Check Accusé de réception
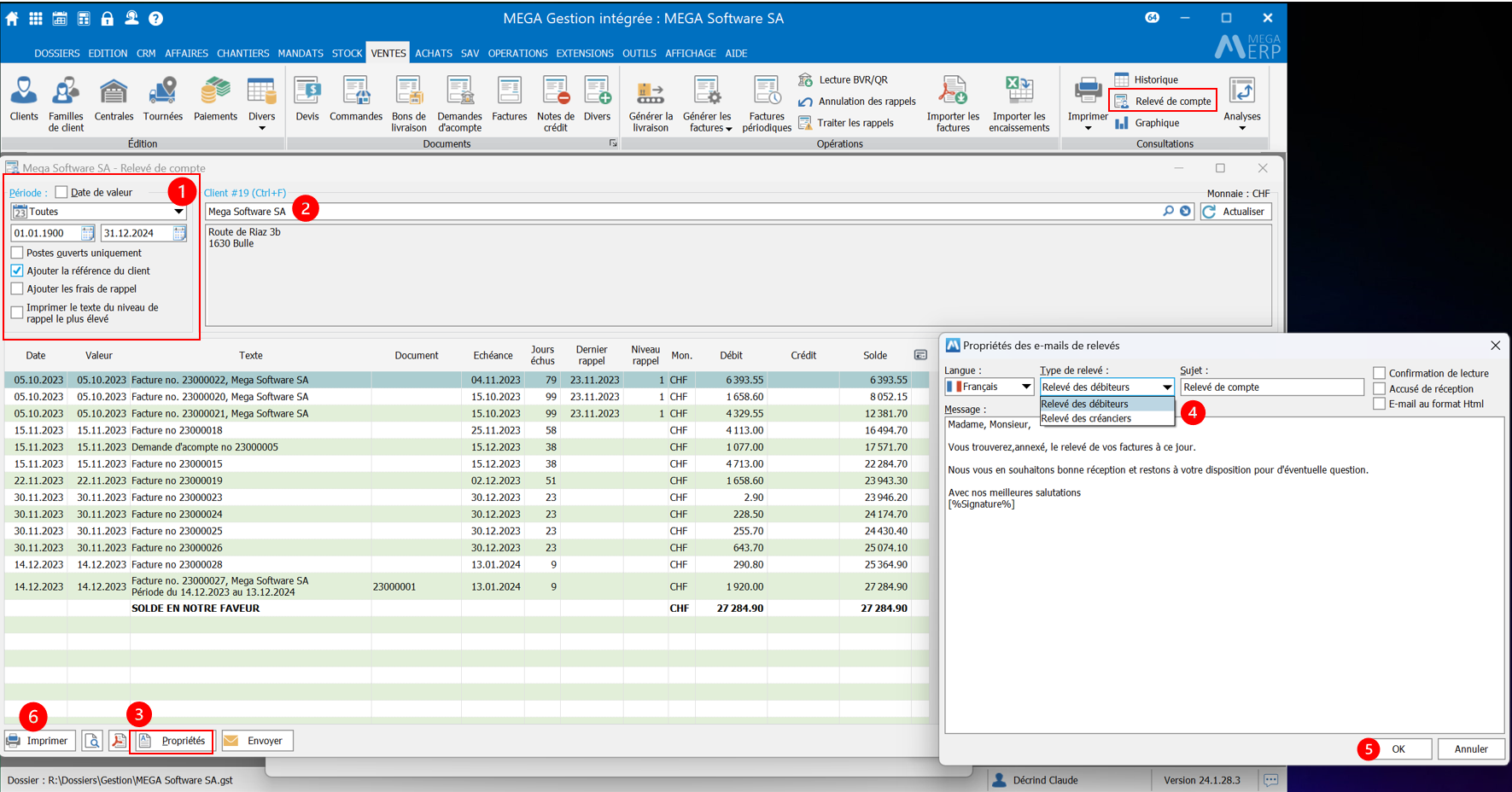The image size is (1512, 792). [1379, 388]
